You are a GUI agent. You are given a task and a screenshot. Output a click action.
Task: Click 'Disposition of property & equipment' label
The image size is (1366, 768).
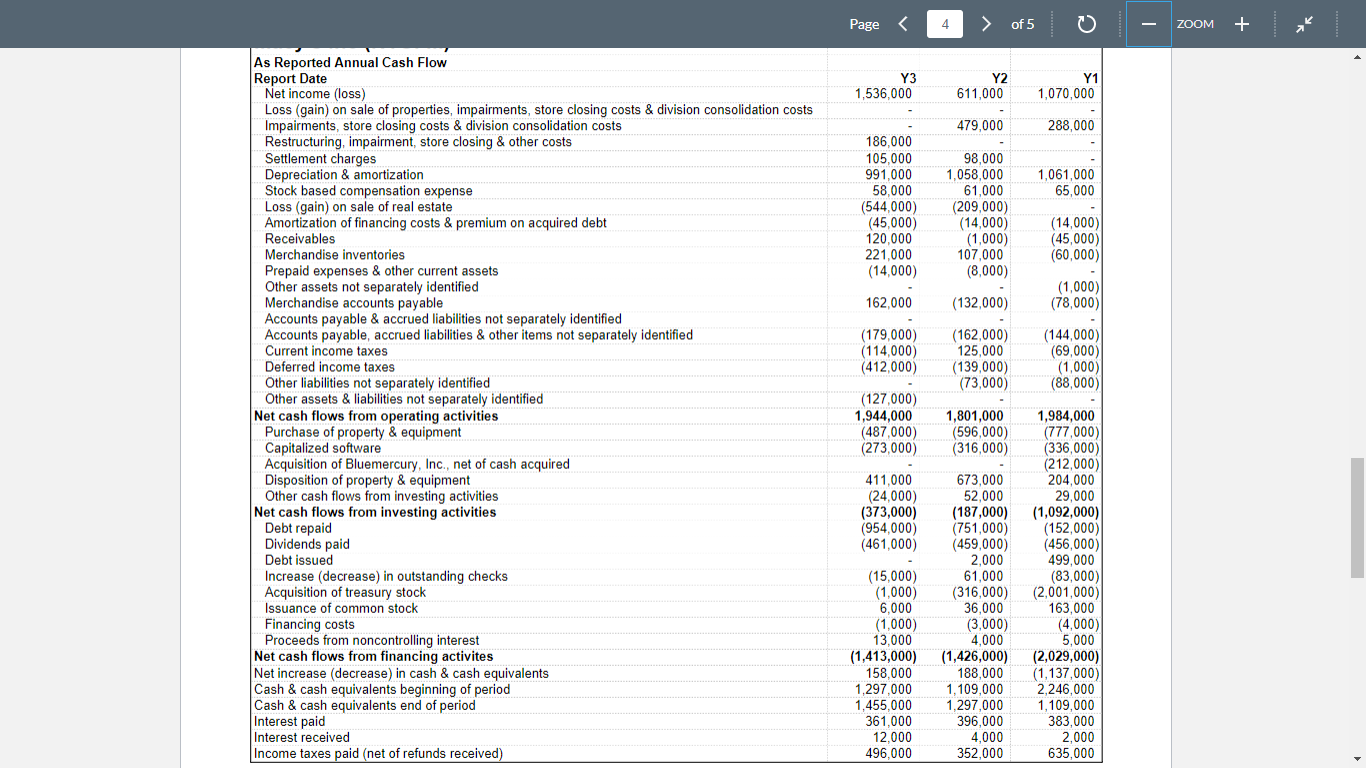point(367,480)
